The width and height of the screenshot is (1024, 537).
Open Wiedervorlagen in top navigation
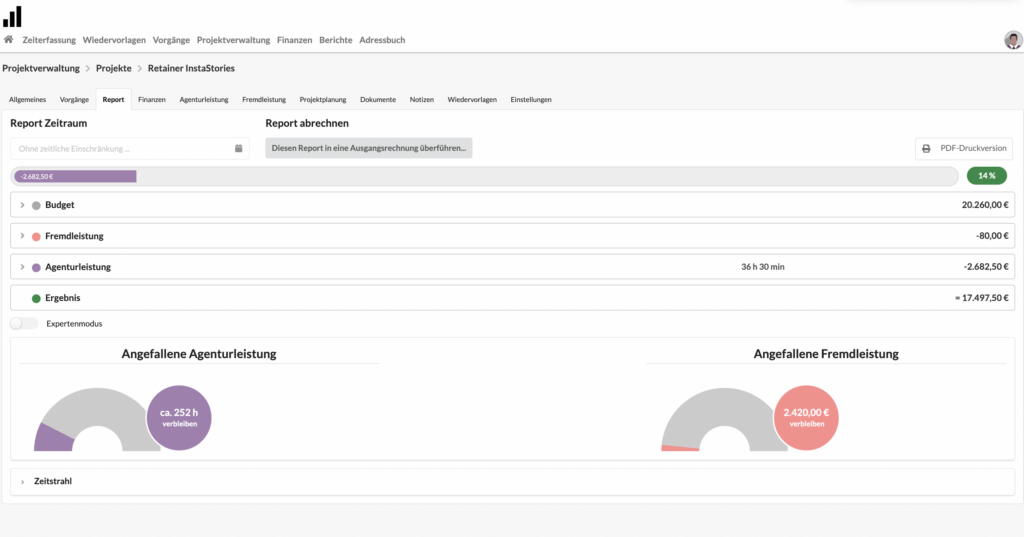[114, 40]
